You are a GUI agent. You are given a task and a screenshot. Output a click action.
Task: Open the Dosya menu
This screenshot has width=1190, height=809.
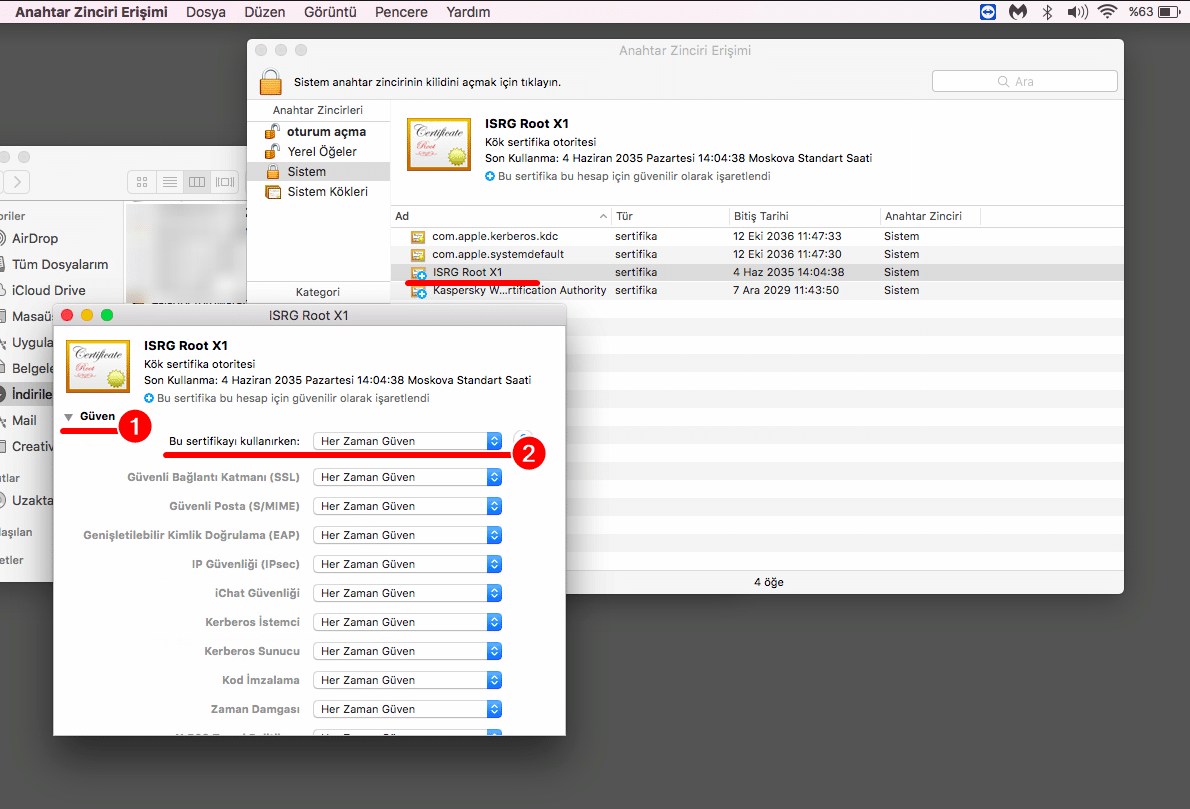click(x=205, y=12)
